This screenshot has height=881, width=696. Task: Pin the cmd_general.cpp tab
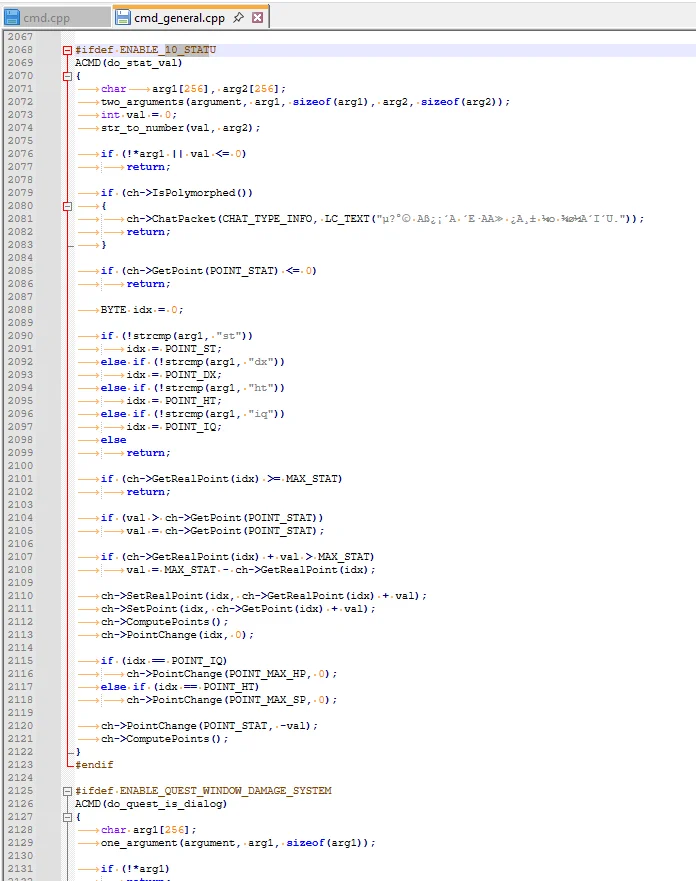click(x=240, y=18)
